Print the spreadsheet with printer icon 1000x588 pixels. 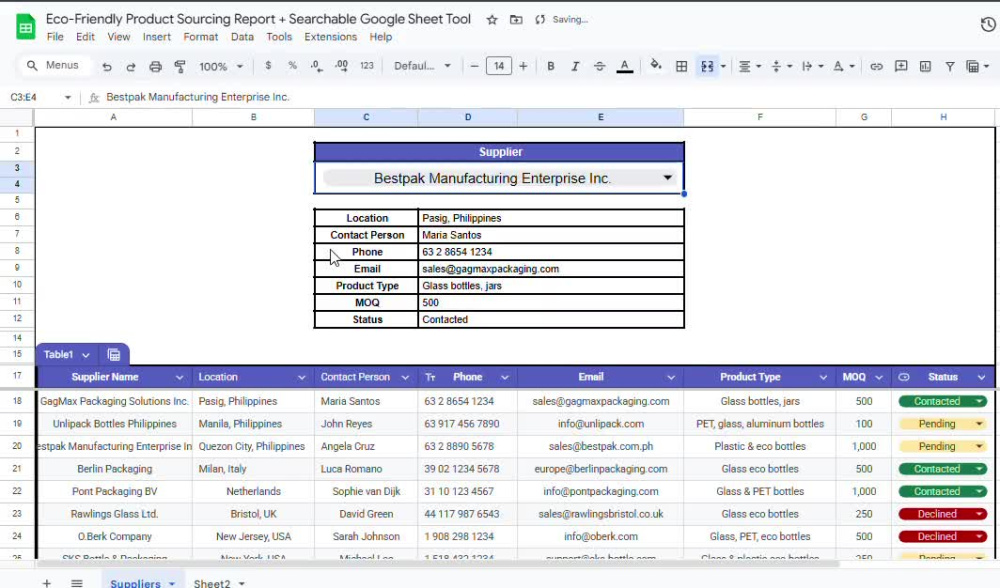155,66
